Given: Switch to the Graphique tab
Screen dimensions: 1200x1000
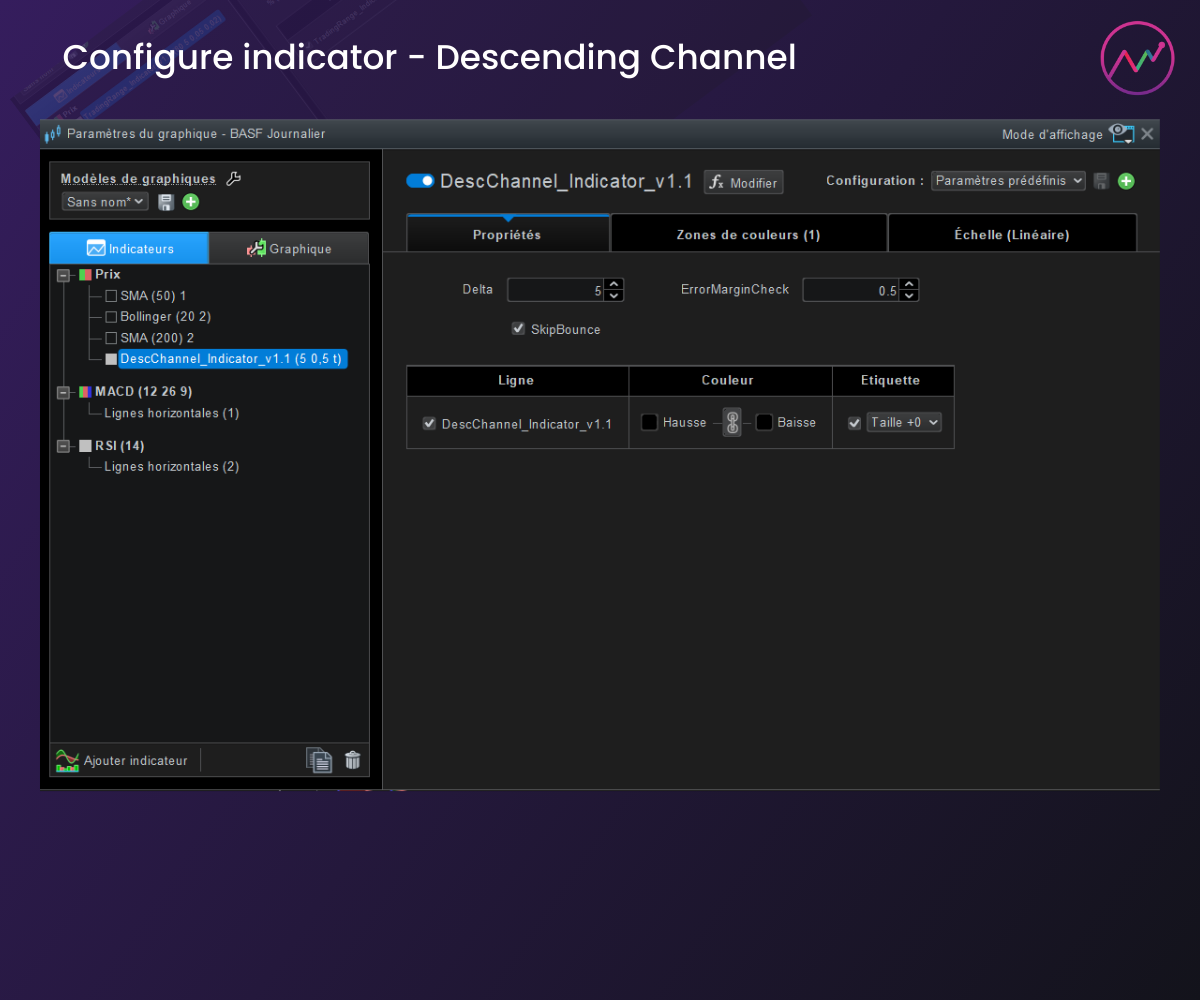Looking at the screenshot, I should 289,248.
